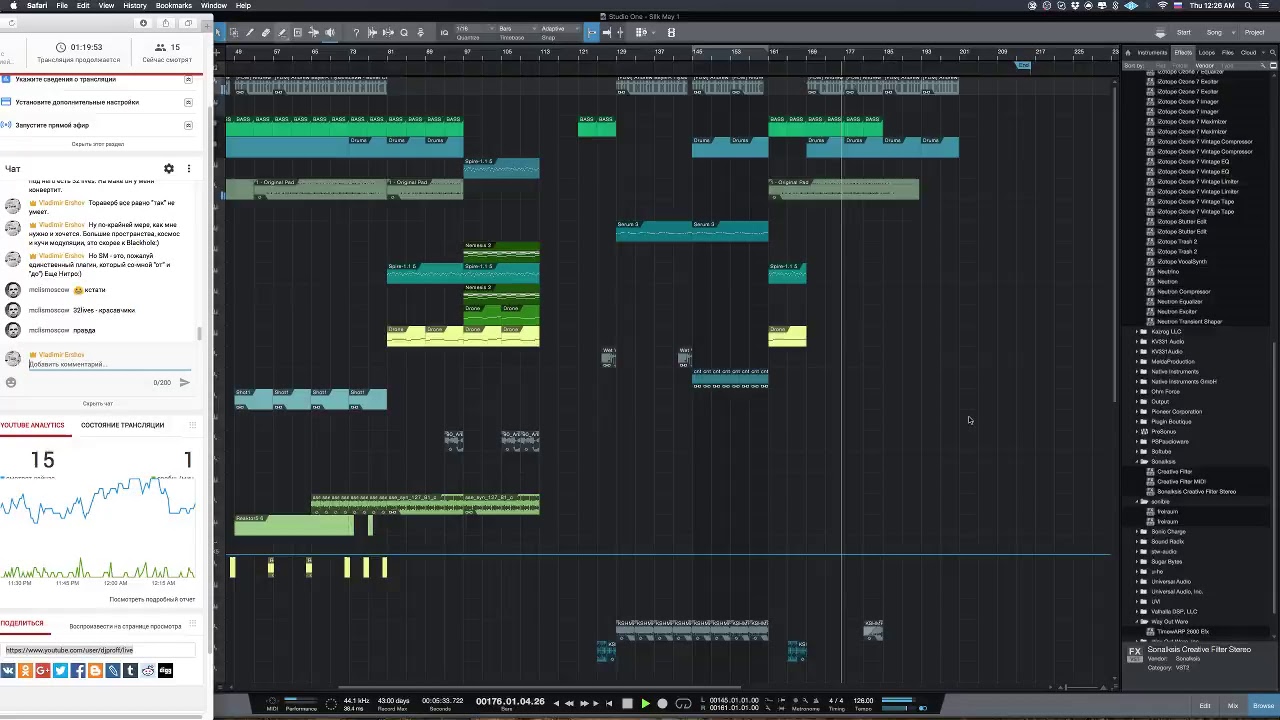Click the Q quantize icon in toolbar
This screenshot has width=1280, height=720.
tap(404, 33)
